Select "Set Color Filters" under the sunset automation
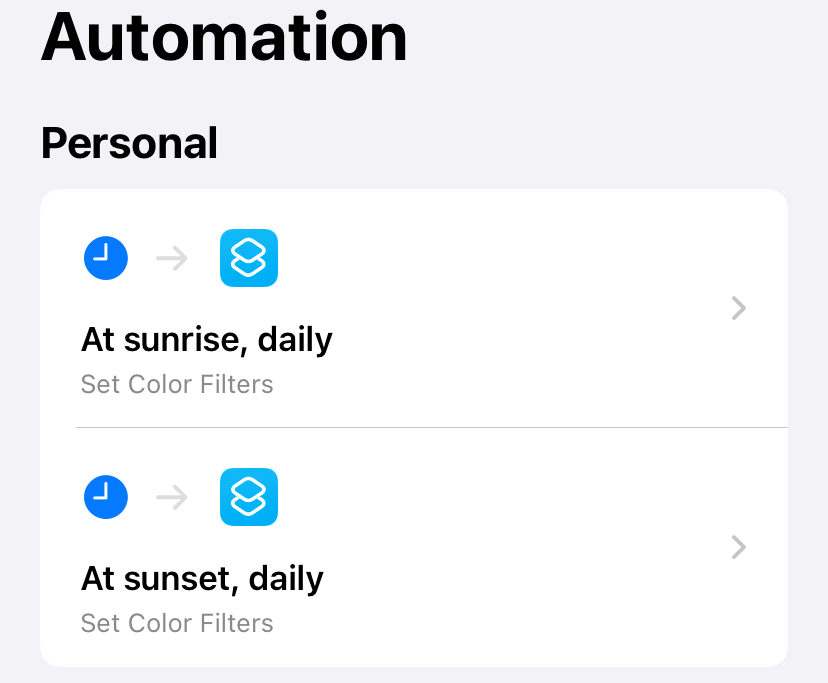This screenshot has height=683, width=828. (177, 623)
